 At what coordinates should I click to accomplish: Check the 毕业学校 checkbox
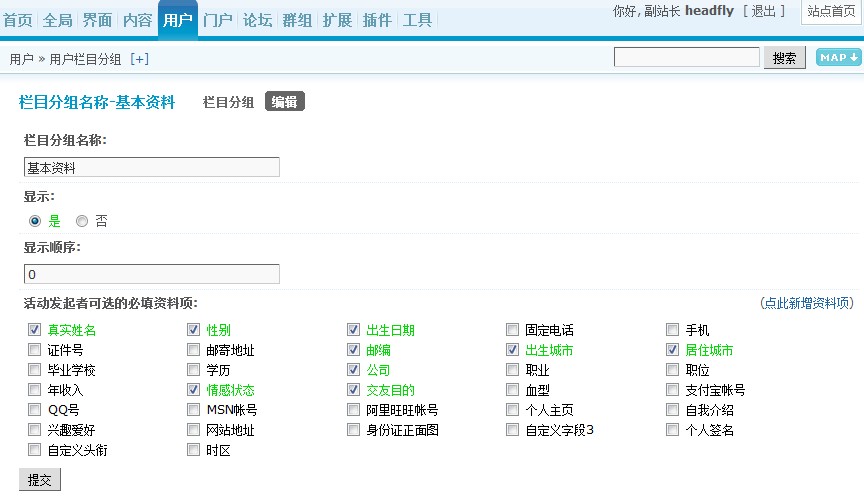pyautogui.click(x=34, y=369)
